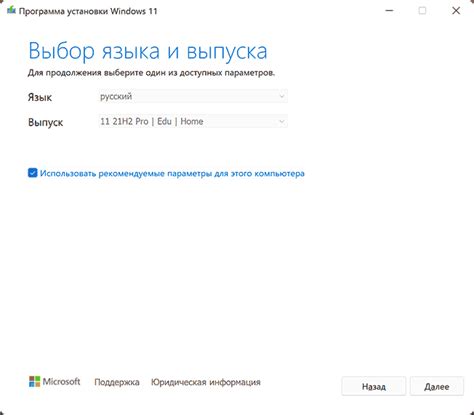The image size is (474, 415).
Task: Click the maximize window button
Action: [x=422, y=11]
